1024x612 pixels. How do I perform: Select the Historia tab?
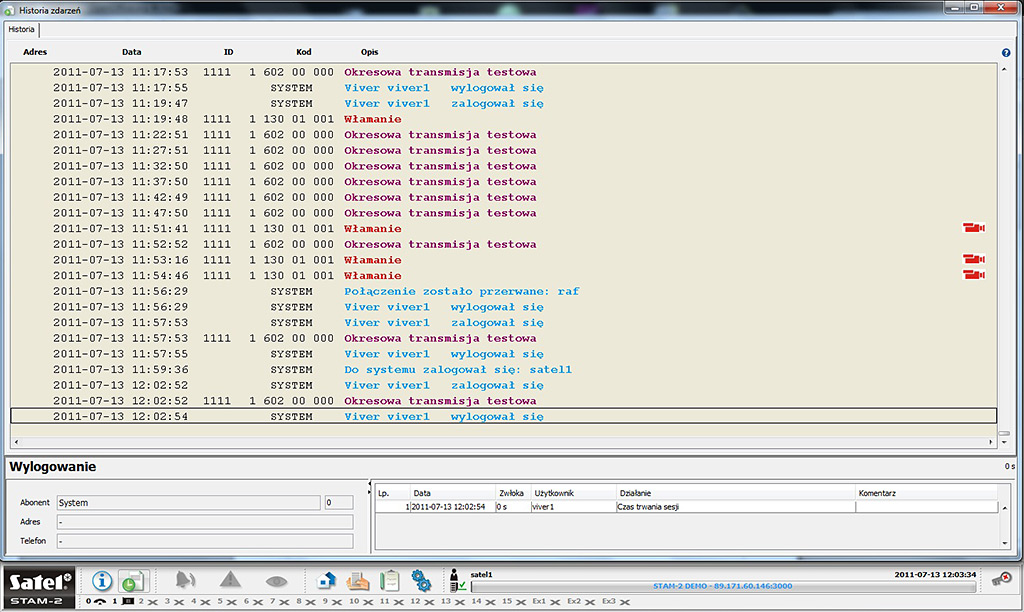[21, 30]
